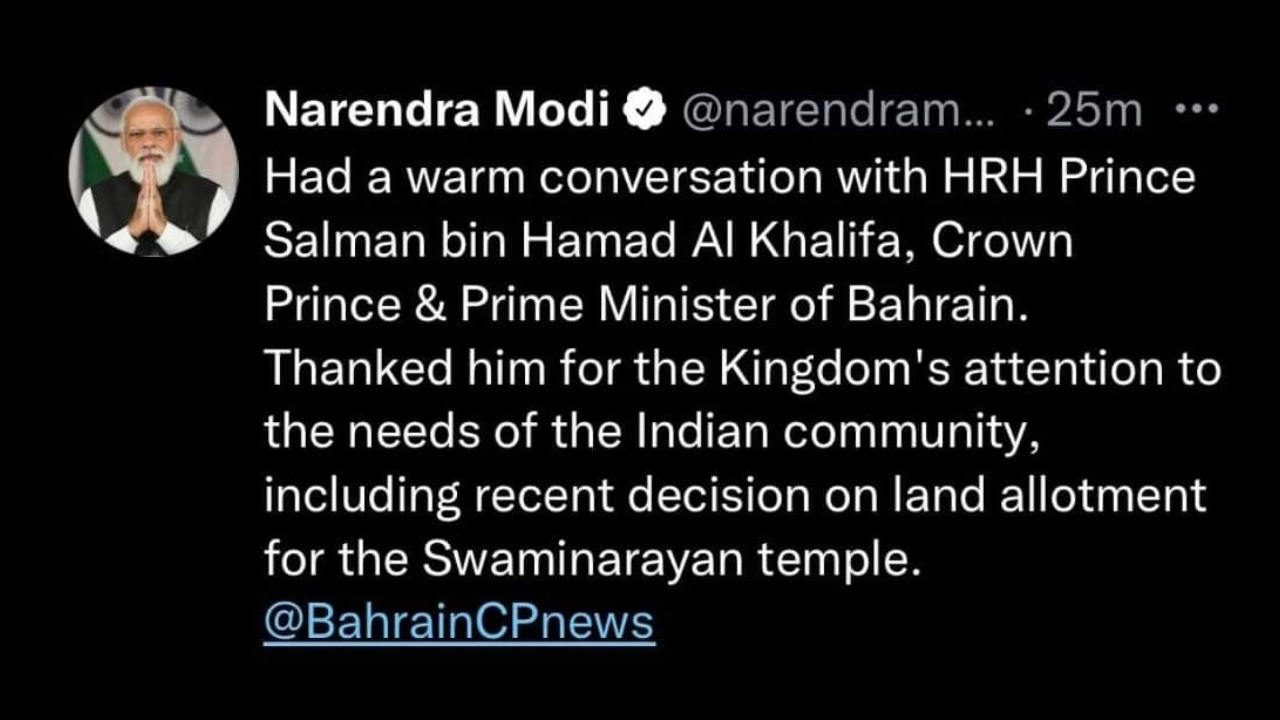
Task: Click the line "Prince & Prime Minister of Bahrain."
Action: click(x=646, y=305)
